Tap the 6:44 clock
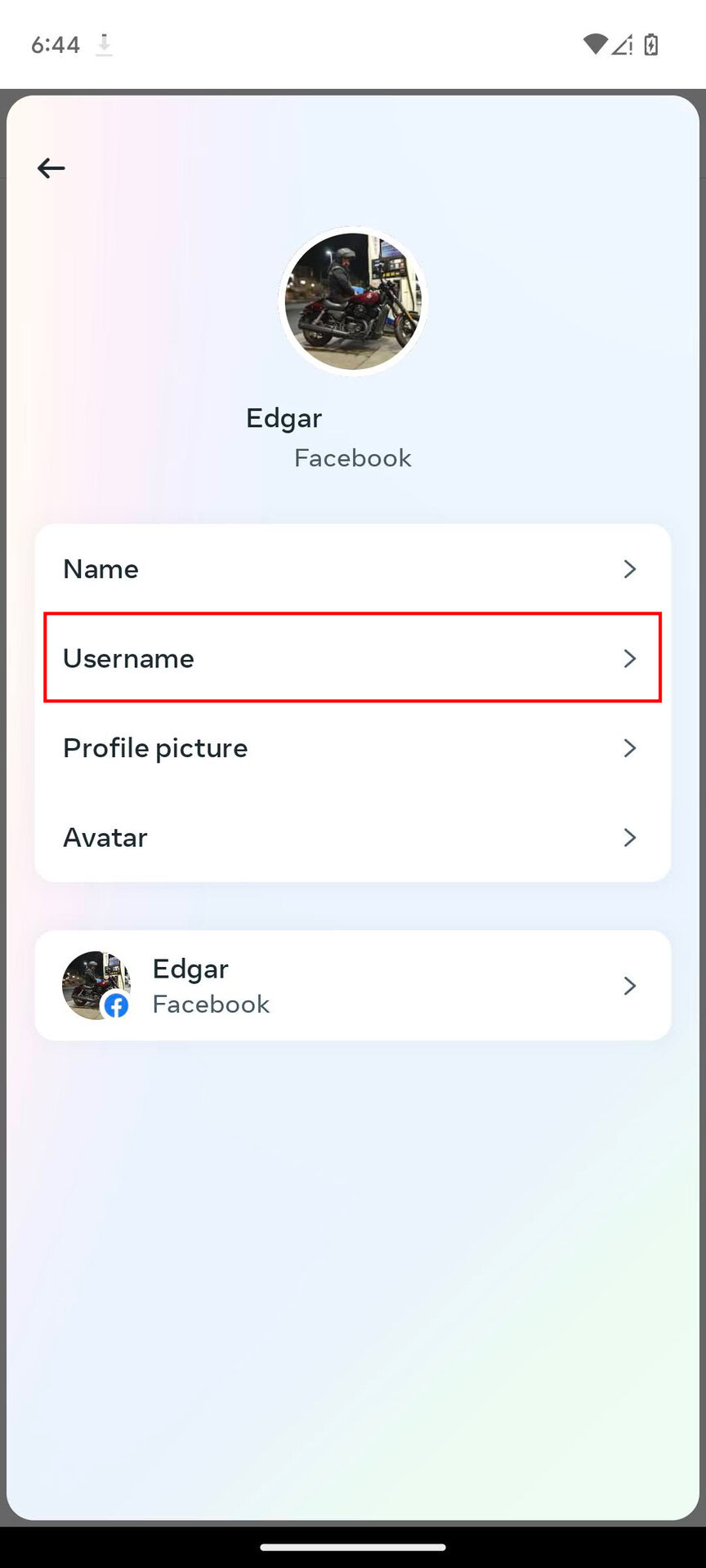This screenshot has width=706, height=1568. coord(56,44)
